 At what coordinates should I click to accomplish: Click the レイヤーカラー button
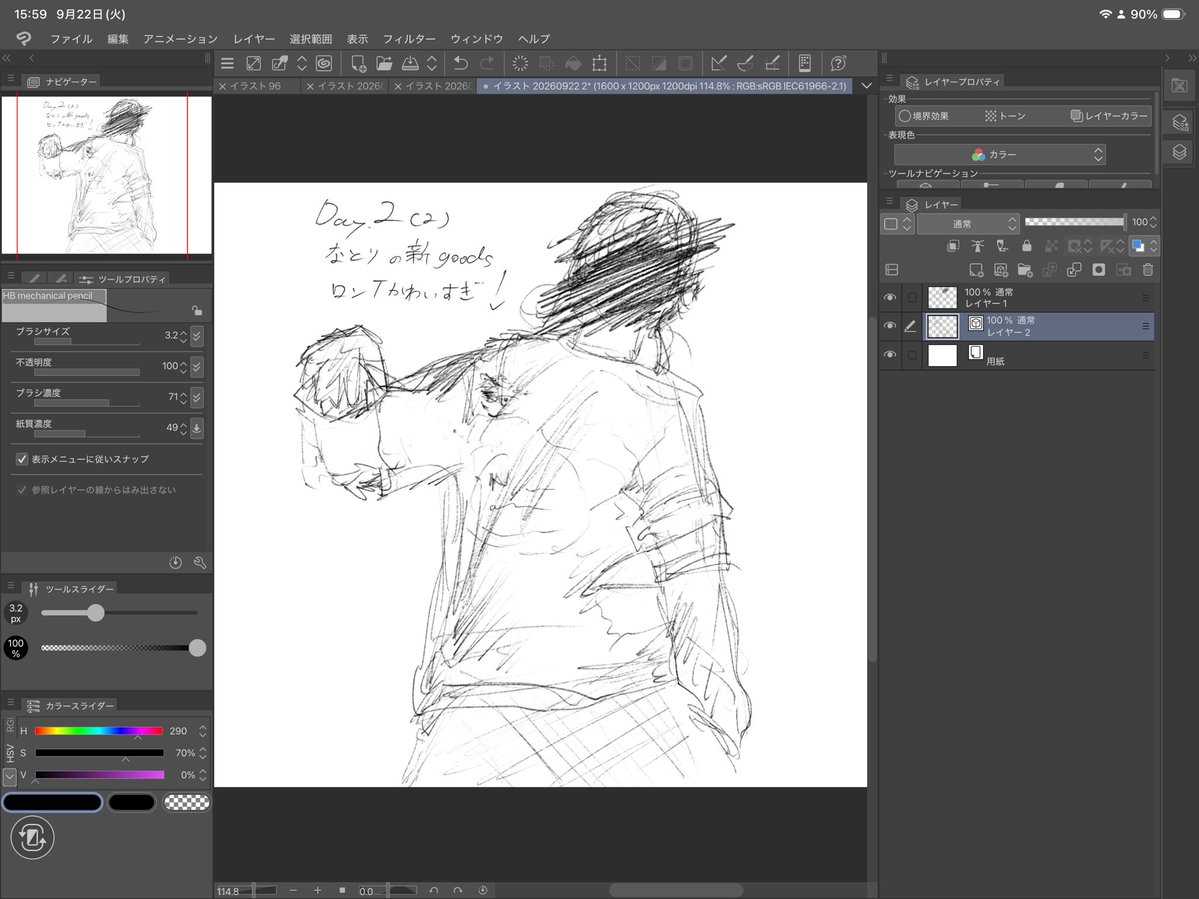pyautogui.click(x=1109, y=116)
